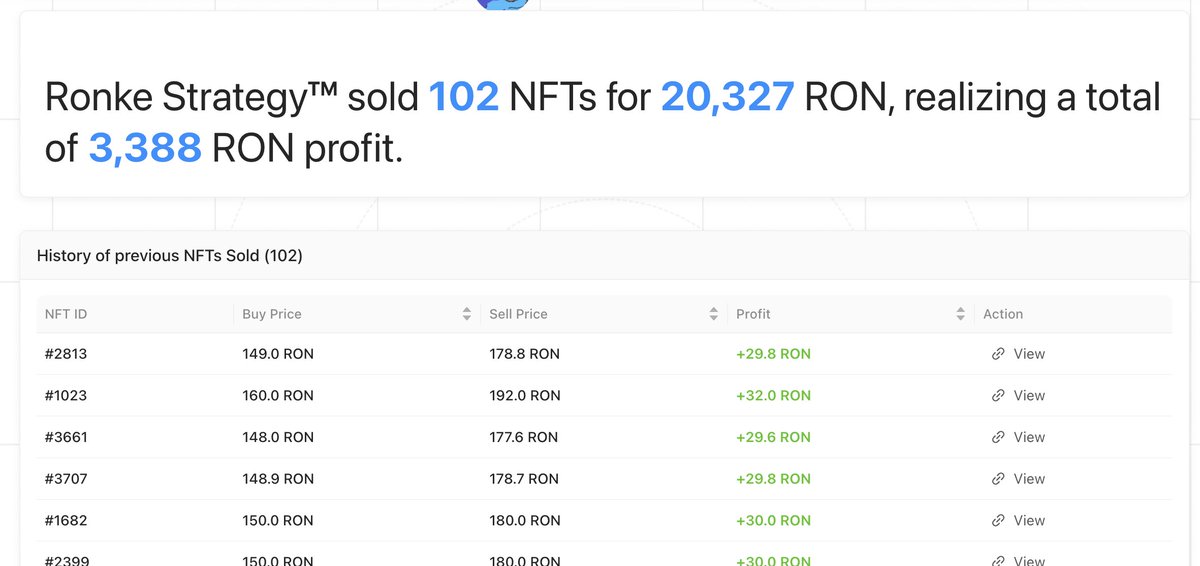Click the Action column header
Image resolution: width=1200 pixels, height=566 pixels.
coord(1003,314)
